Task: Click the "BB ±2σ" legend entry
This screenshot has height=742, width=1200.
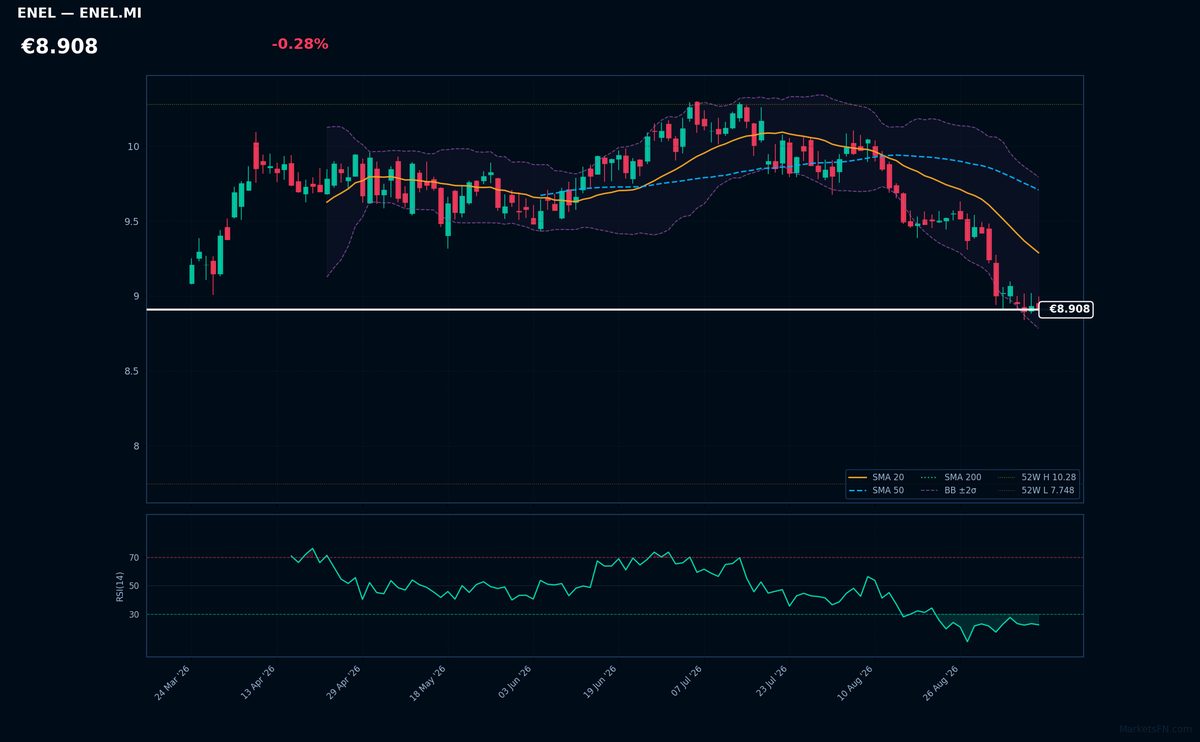Action: pos(949,491)
